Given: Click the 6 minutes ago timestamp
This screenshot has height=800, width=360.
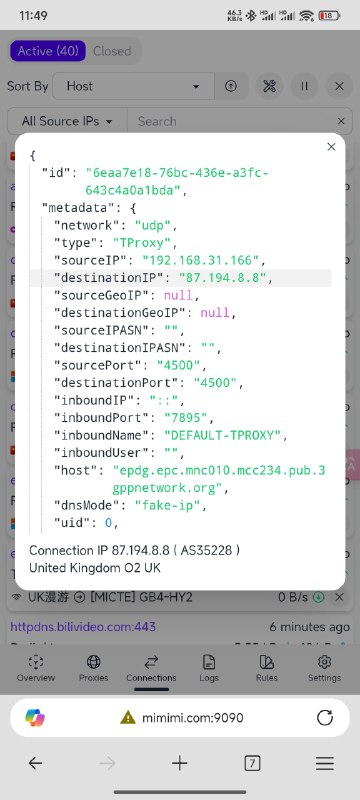Looking at the screenshot, I should pos(310,627).
